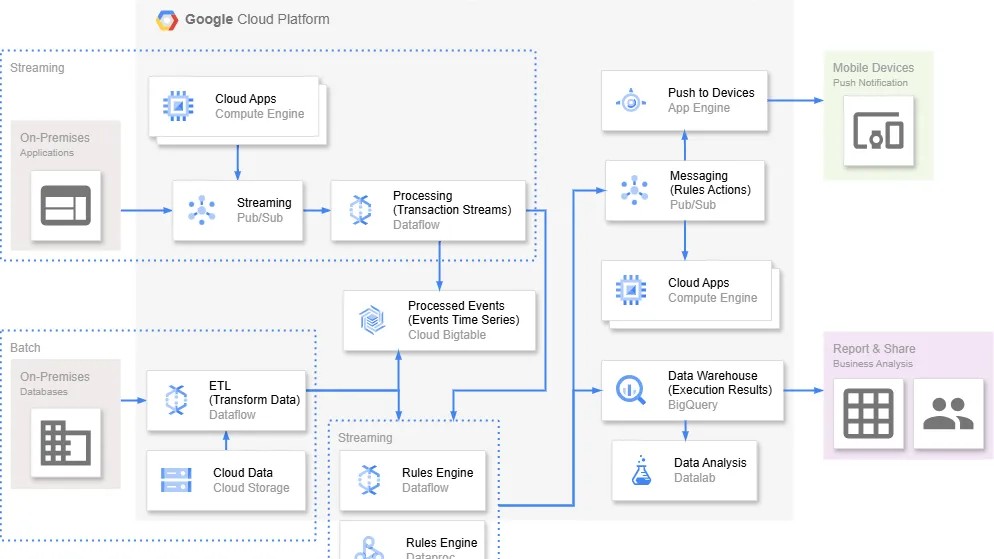Screen dimensions: 994x559
Task: Select the 'Dataproc' service name
Action: pos(430,556)
